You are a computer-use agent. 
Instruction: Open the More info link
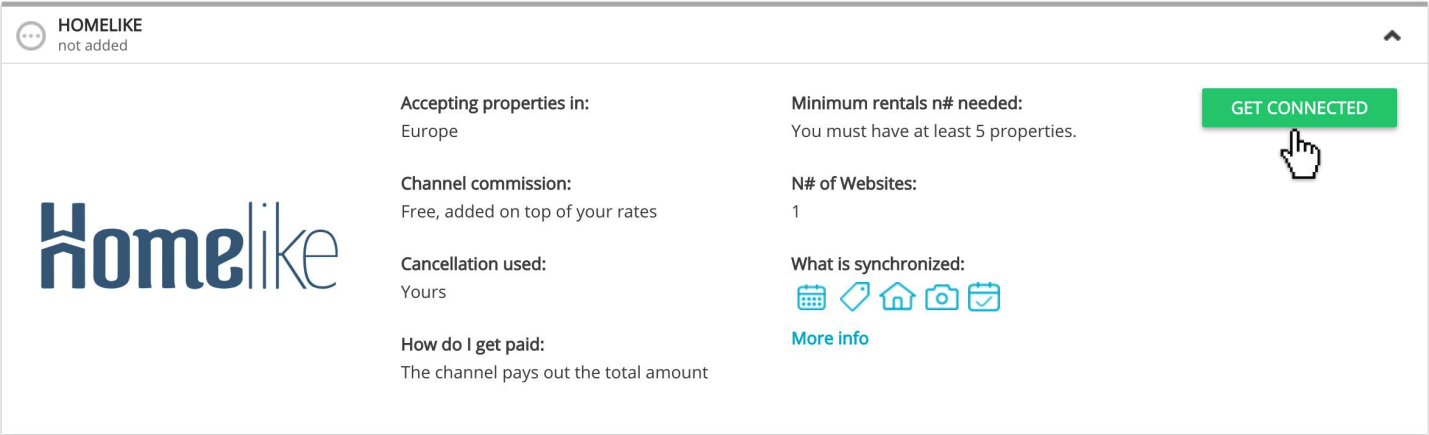[x=829, y=338]
